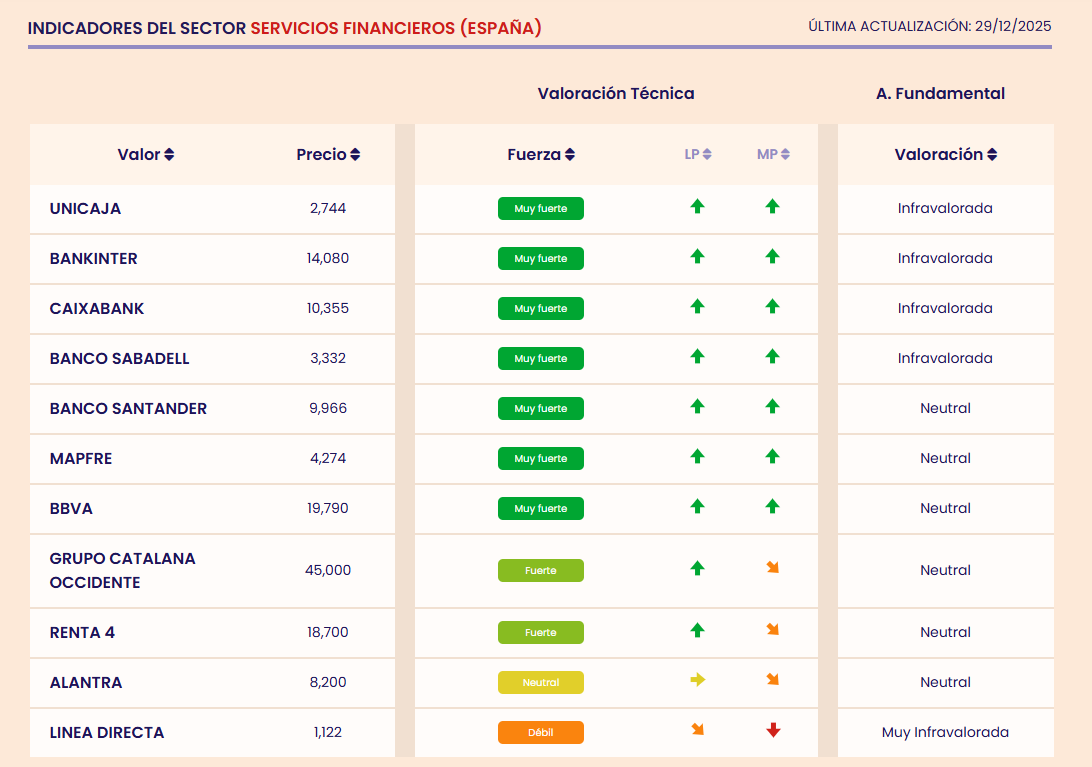1092x767 pixels.
Task: Click ALANTRA long-term yellow right arrow
Action: tap(697, 680)
